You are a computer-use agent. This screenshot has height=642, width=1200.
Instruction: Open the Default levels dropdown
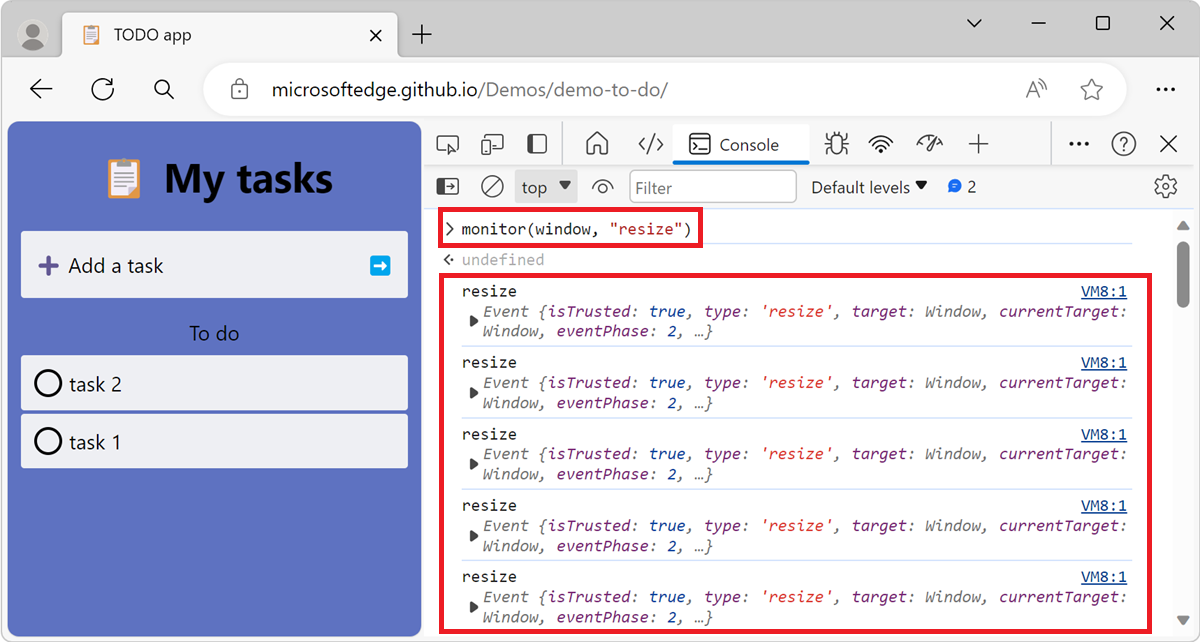click(x=869, y=187)
